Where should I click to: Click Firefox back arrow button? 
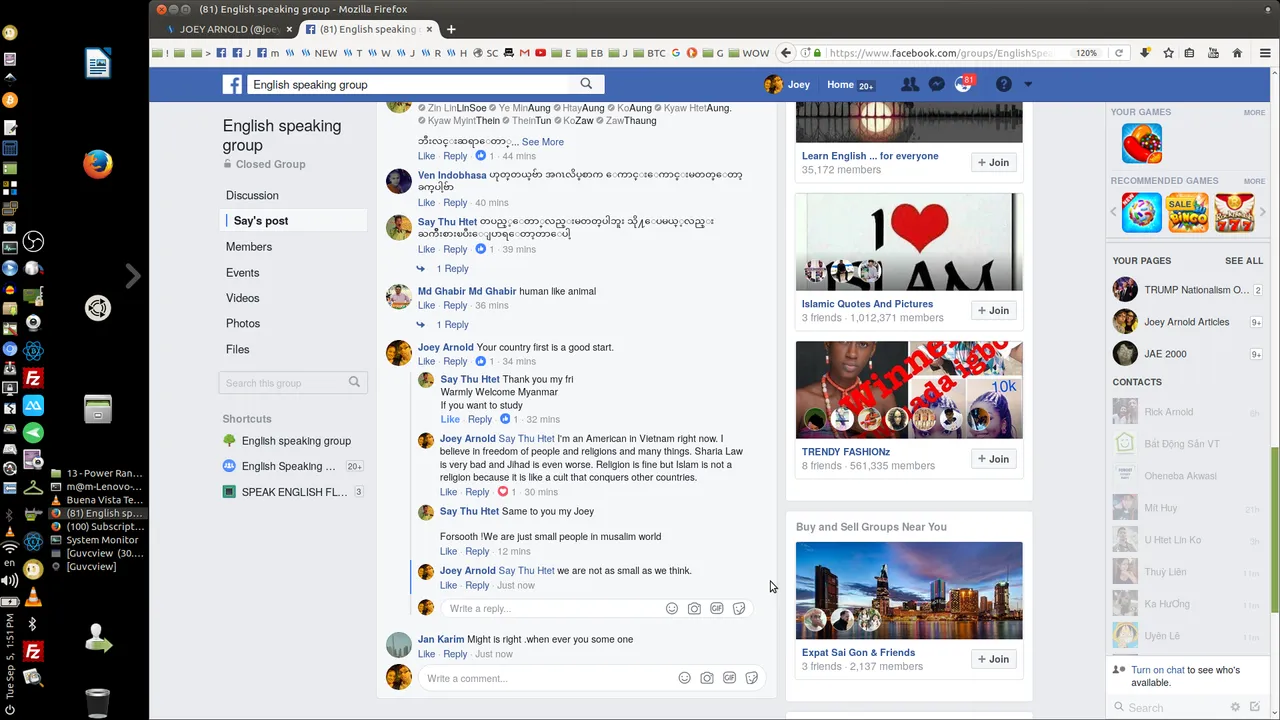(x=786, y=53)
